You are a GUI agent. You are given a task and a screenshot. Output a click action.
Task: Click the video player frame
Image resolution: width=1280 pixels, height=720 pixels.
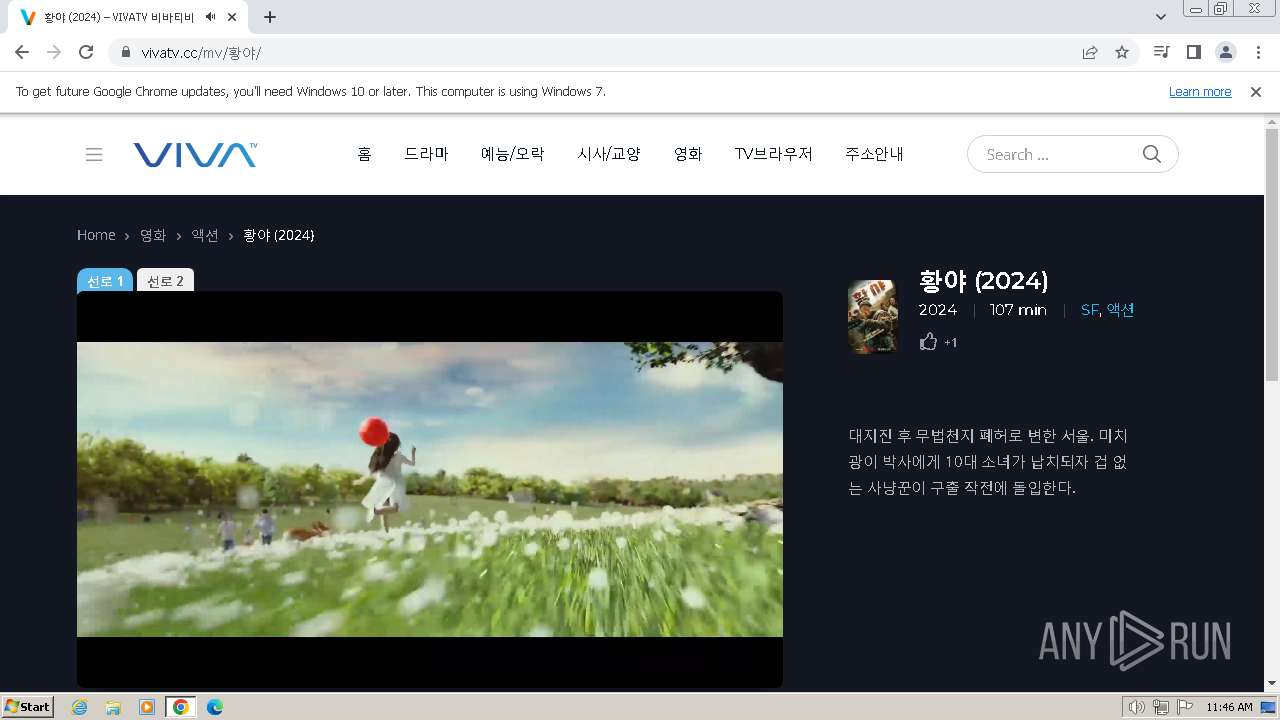coord(430,489)
